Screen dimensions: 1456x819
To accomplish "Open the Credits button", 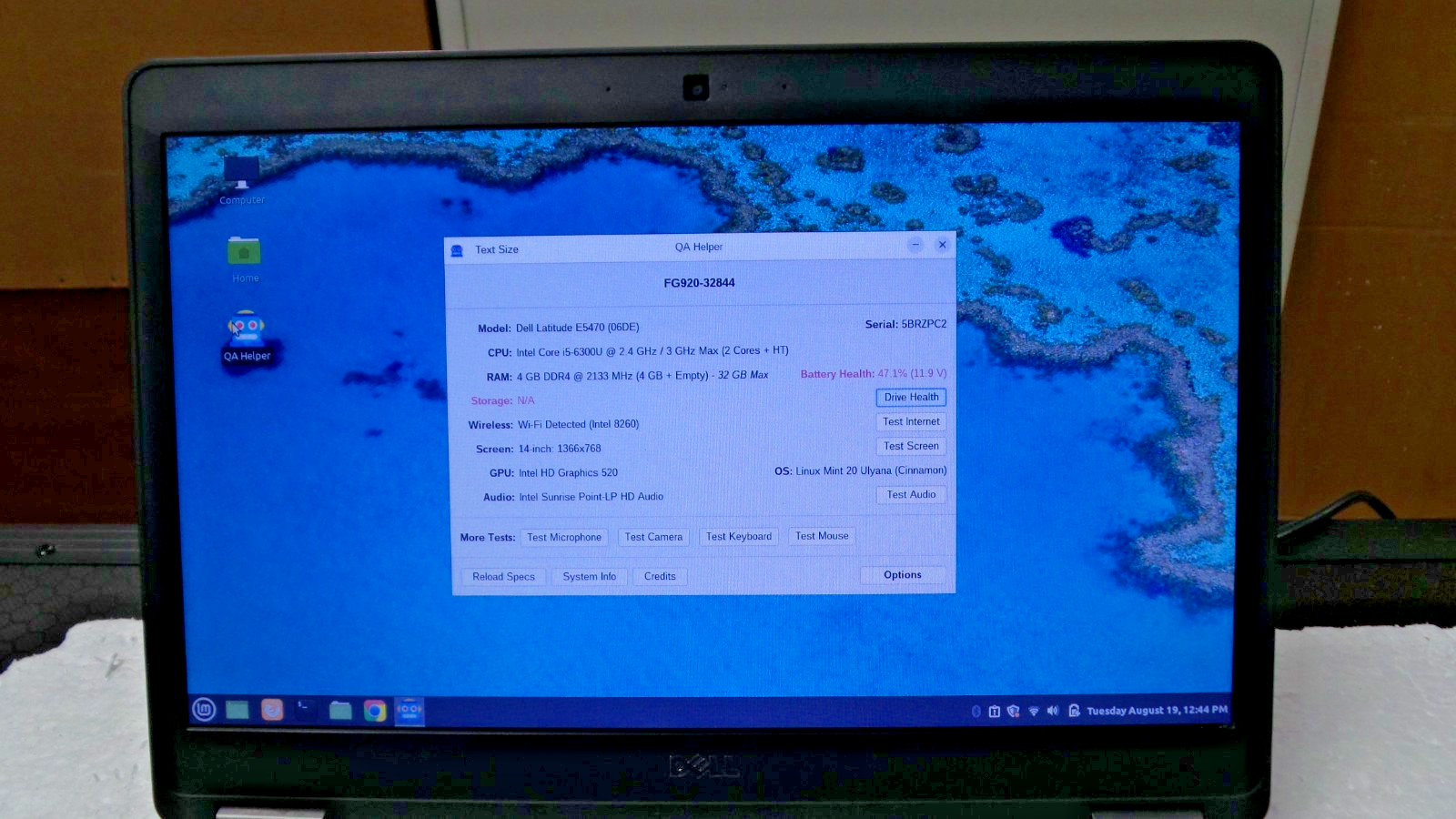I will (660, 577).
